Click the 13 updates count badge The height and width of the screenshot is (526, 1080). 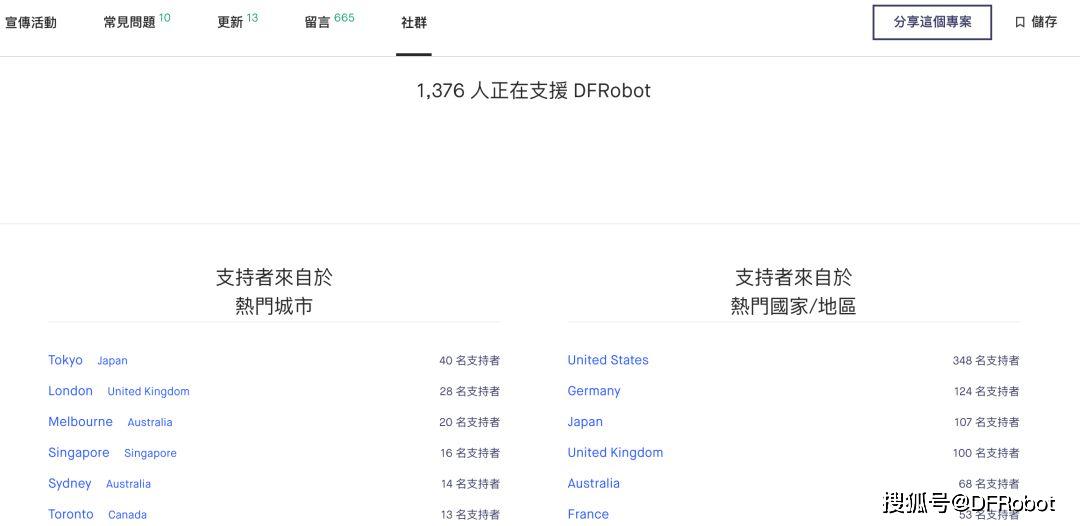[252, 17]
